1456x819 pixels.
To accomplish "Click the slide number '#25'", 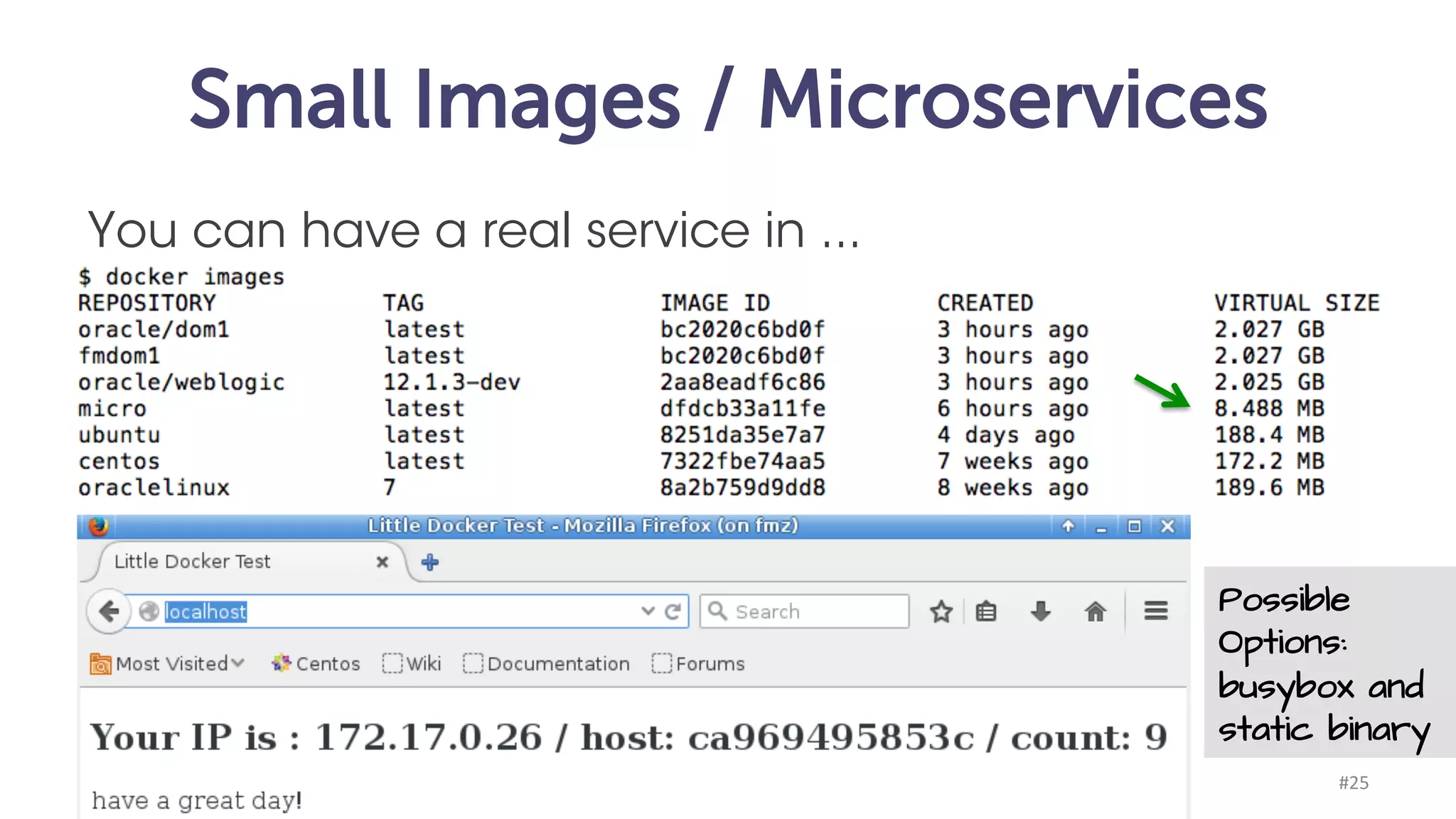I will tap(1354, 783).
